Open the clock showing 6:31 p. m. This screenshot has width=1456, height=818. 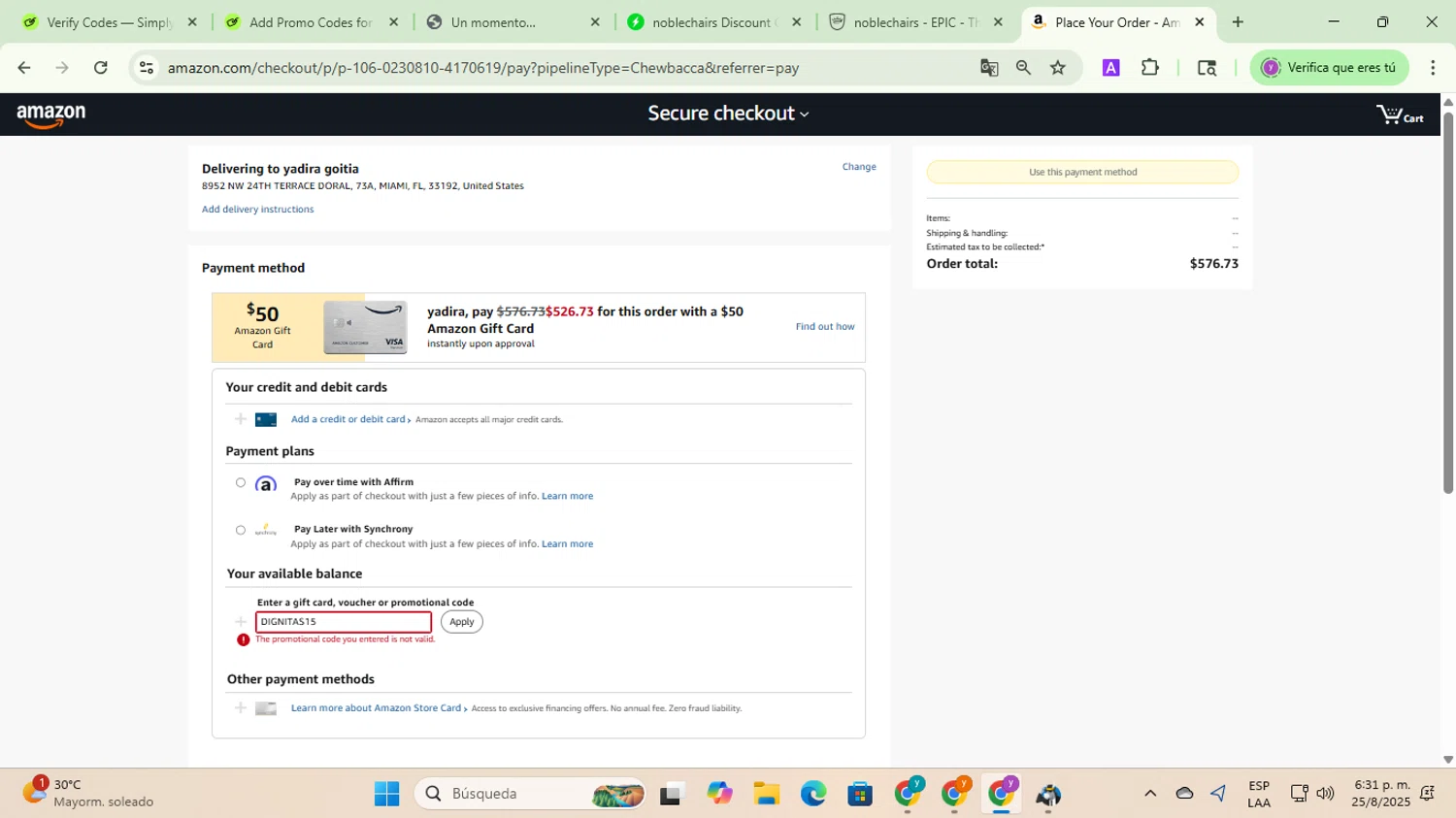[x=1382, y=794]
